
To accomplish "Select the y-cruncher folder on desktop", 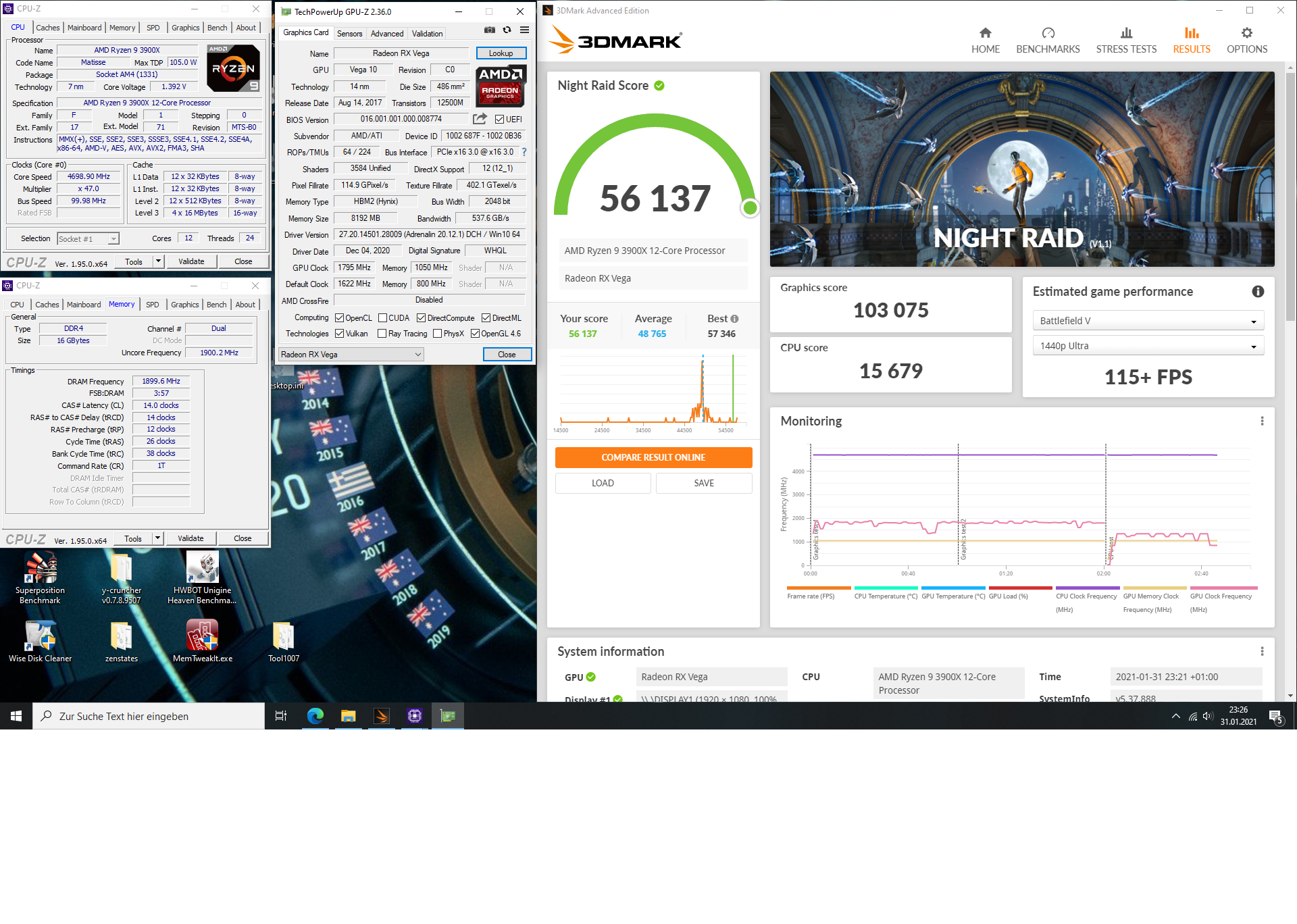I will (x=122, y=577).
